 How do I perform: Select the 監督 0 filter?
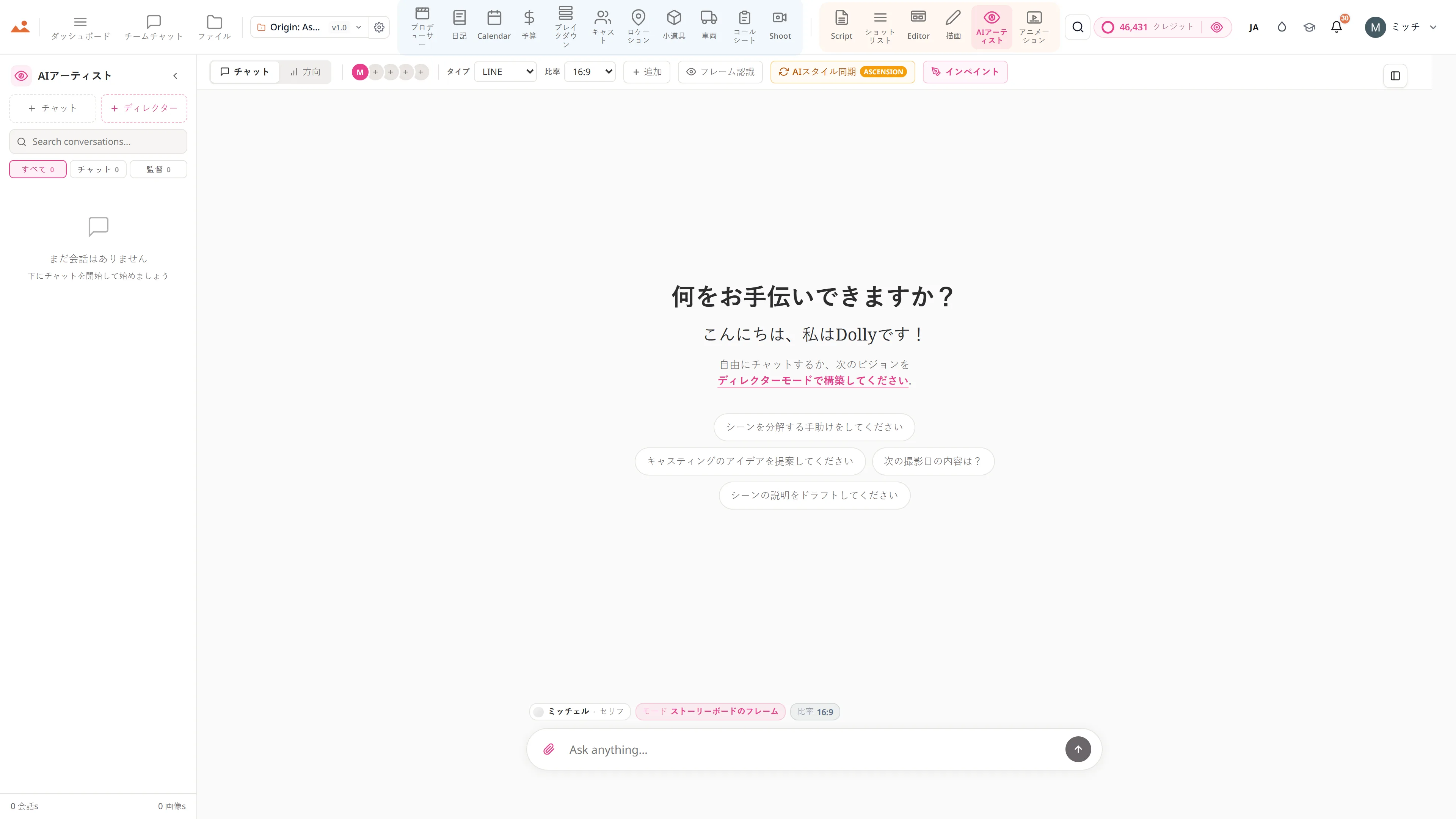158,169
